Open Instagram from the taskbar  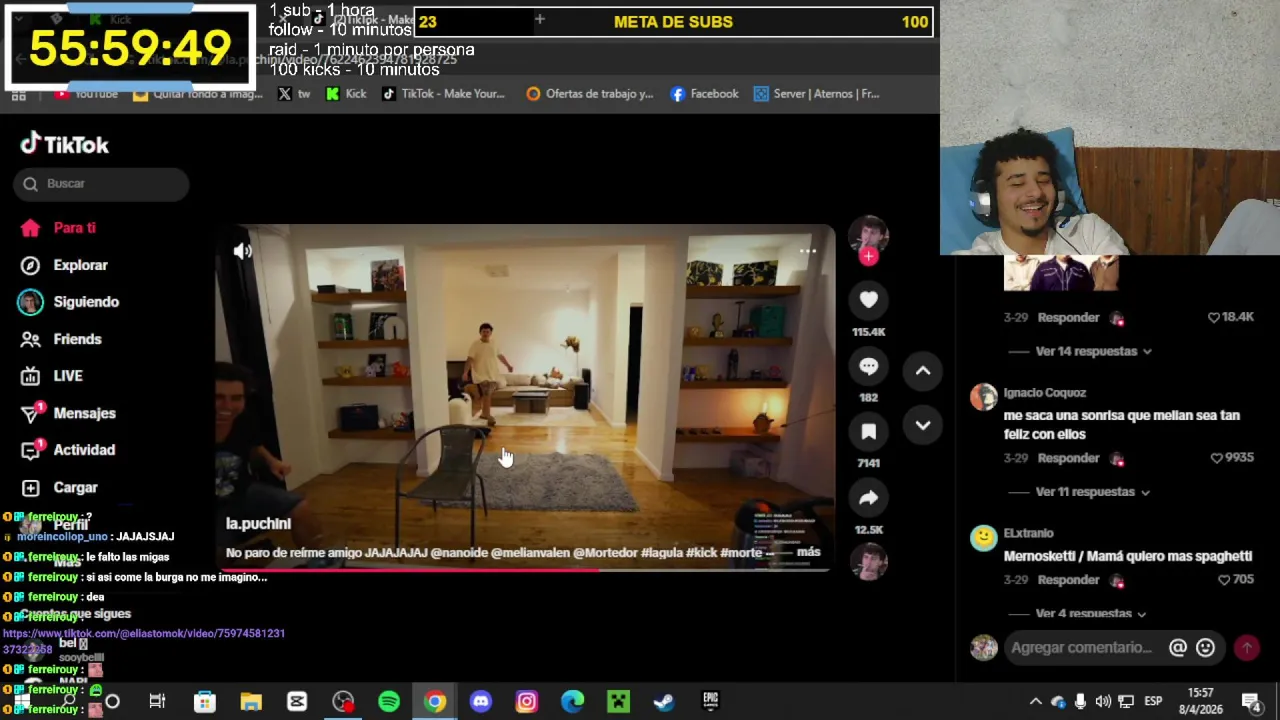pyautogui.click(x=527, y=702)
